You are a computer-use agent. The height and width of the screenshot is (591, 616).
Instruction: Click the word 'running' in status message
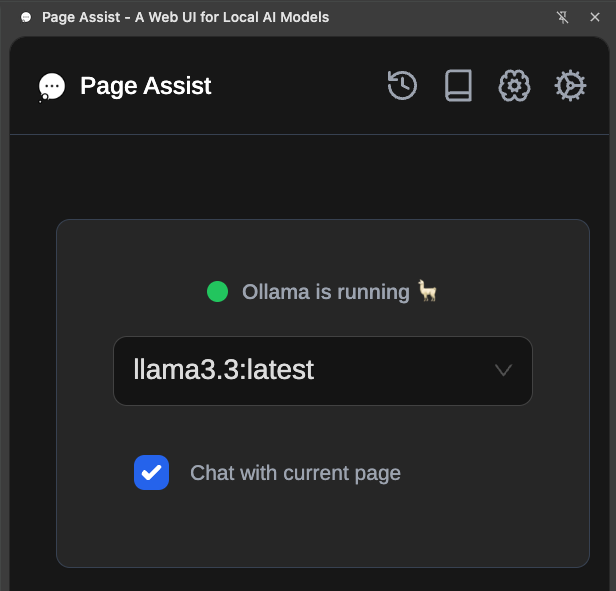(373, 293)
